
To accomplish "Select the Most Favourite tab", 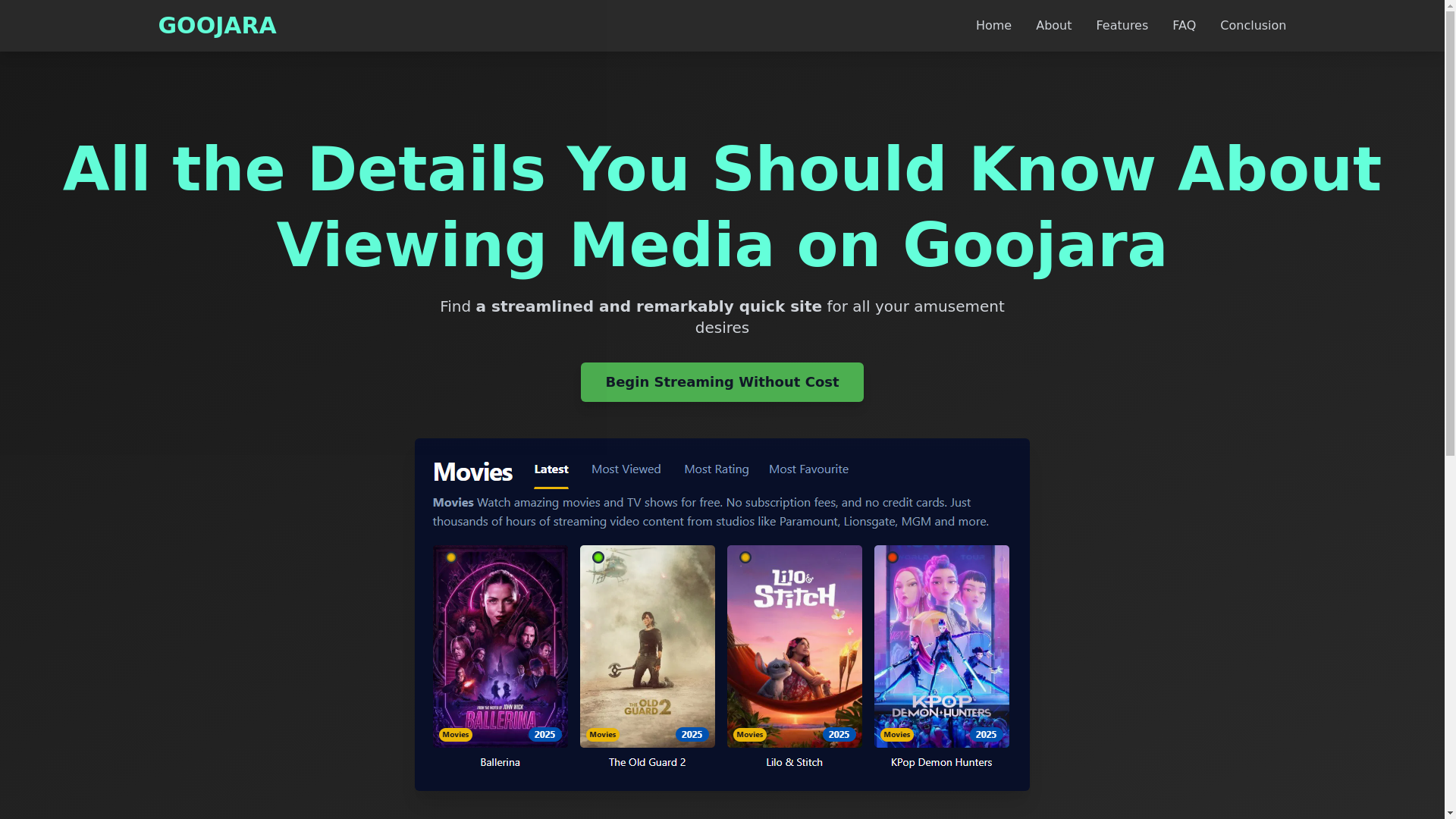I will (x=808, y=469).
